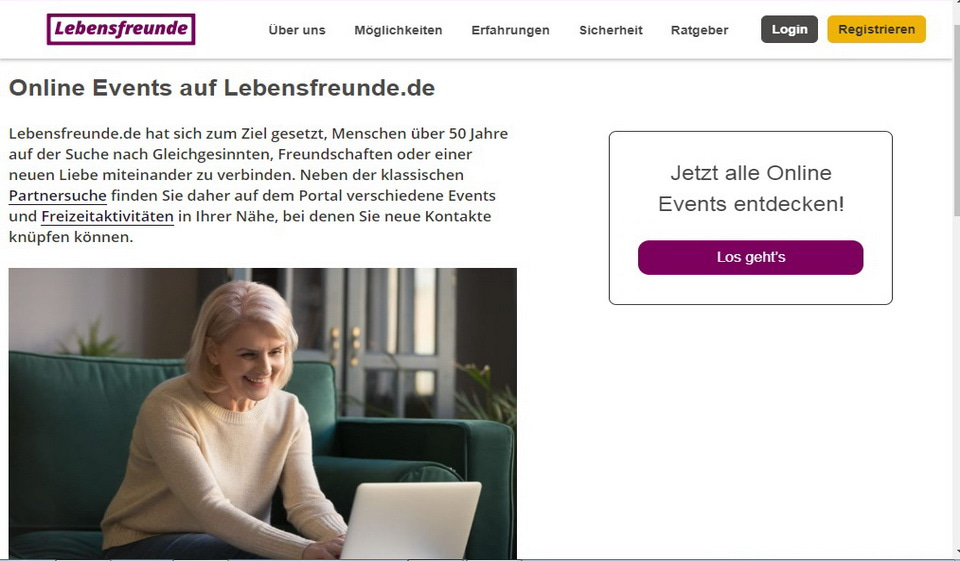Click the Jetzt alle Online Events entdecken text

click(750, 188)
